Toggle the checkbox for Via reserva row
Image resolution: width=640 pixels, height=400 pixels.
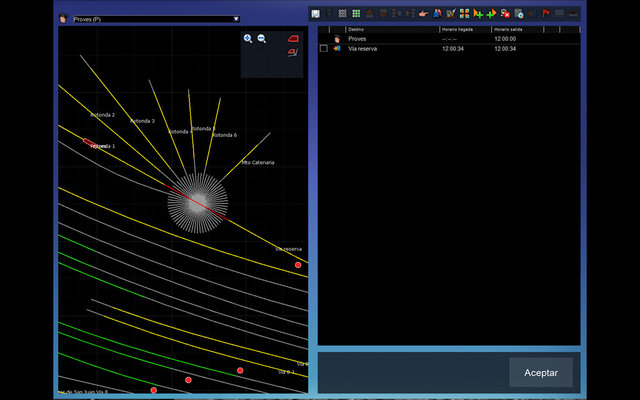click(x=323, y=48)
